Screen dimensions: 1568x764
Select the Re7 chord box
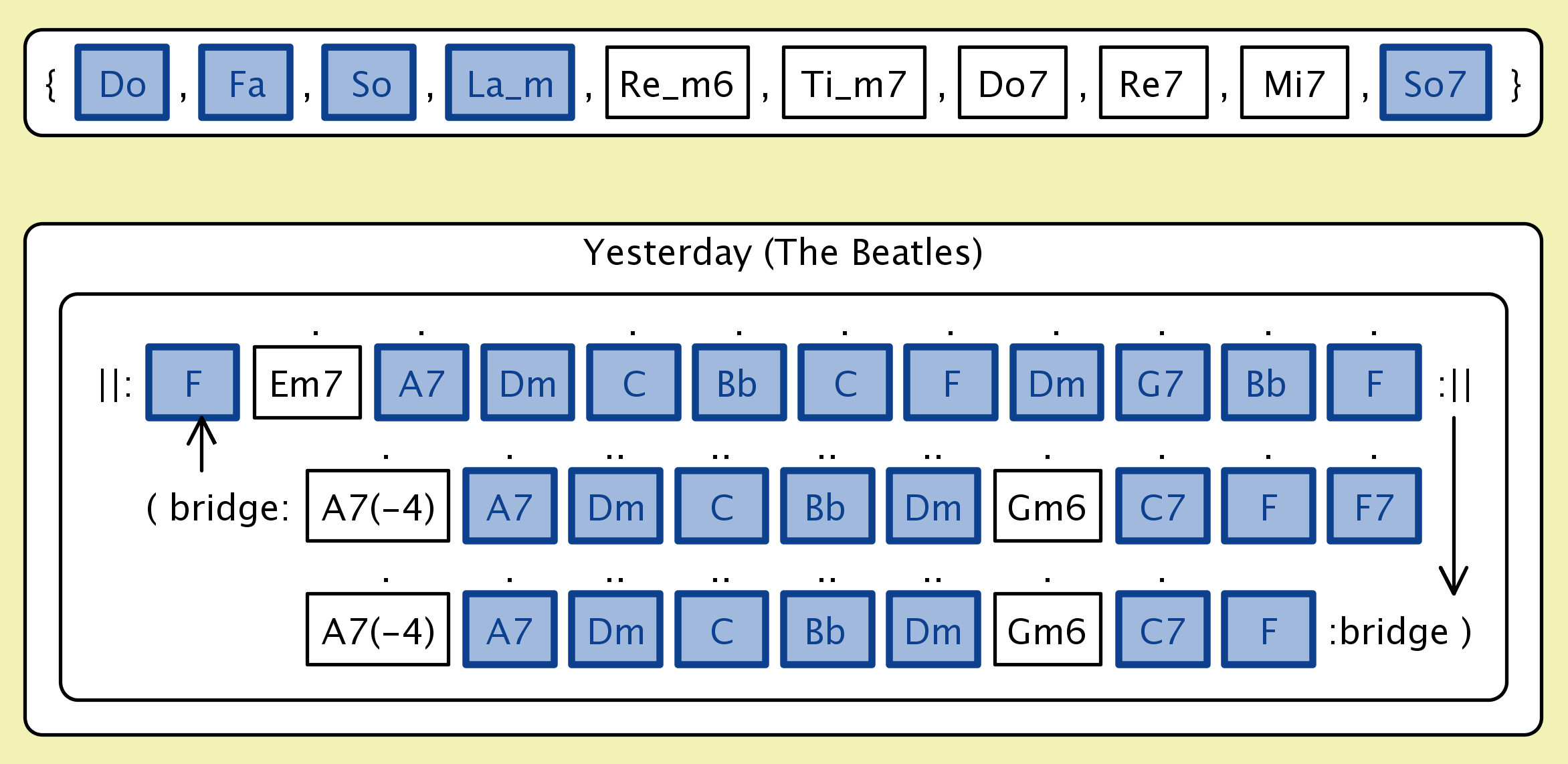coord(1153,83)
